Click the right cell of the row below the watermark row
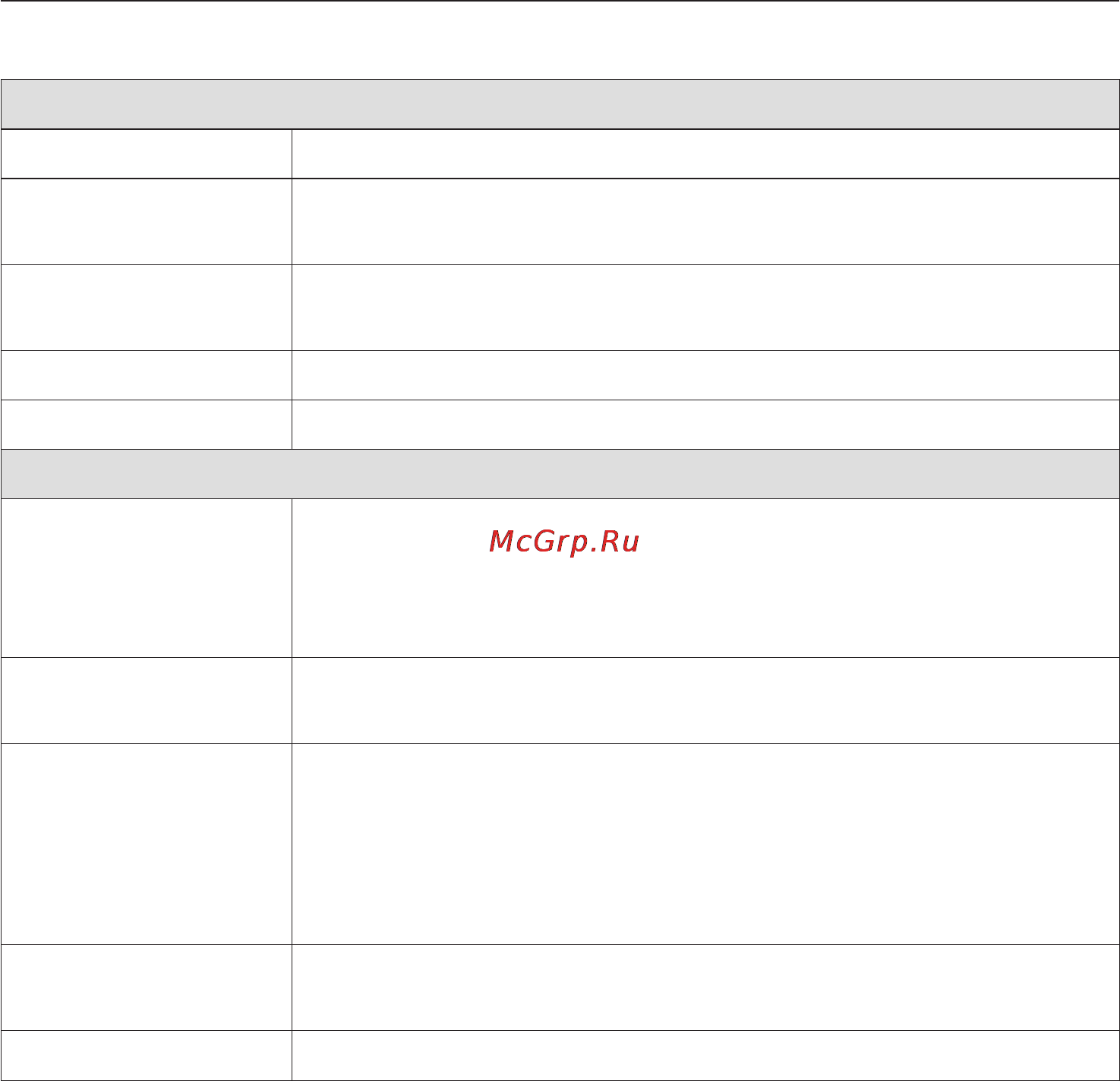The height and width of the screenshot is (1081, 1120). point(705,700)
